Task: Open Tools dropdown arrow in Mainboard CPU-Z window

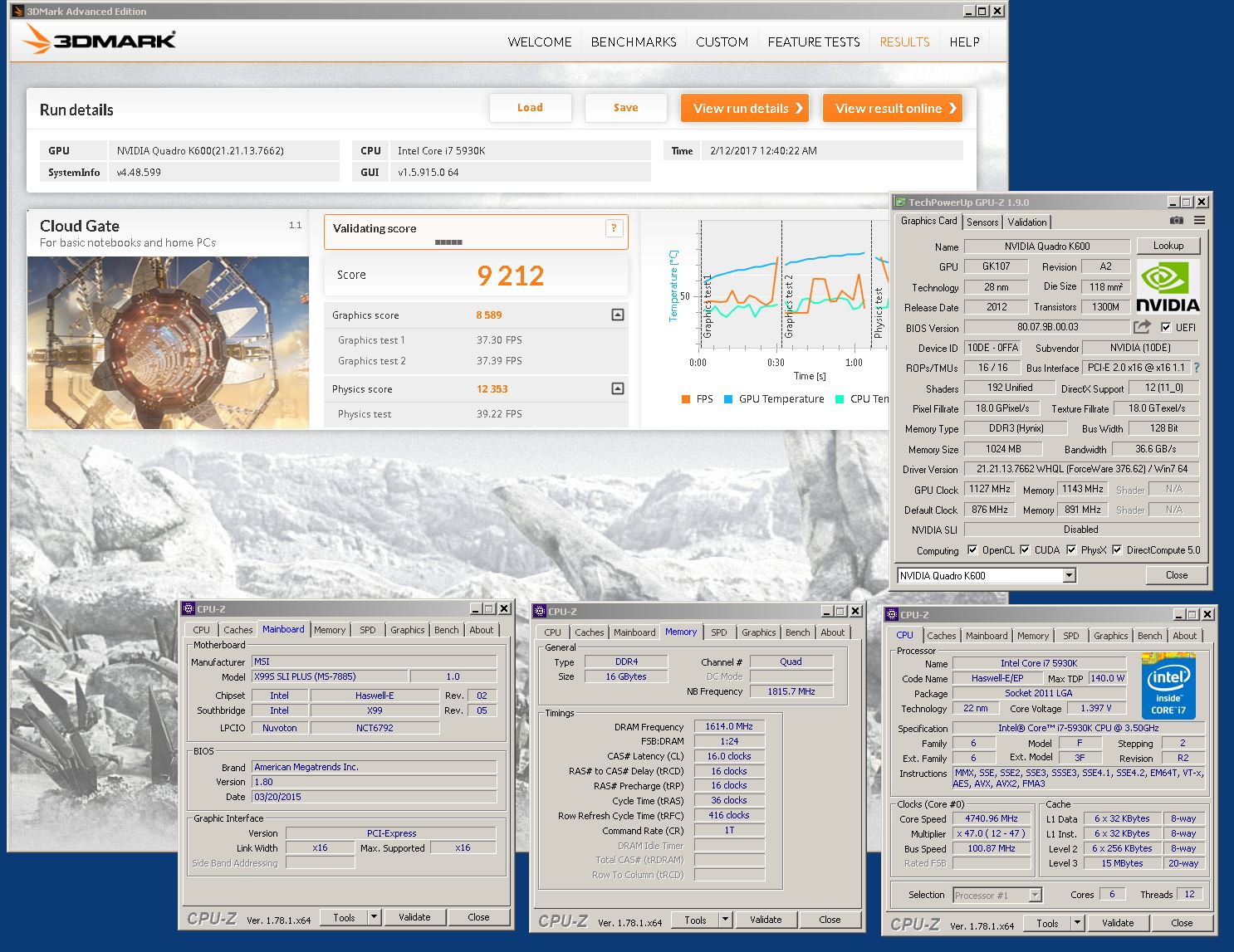Action: coord(375,917)
